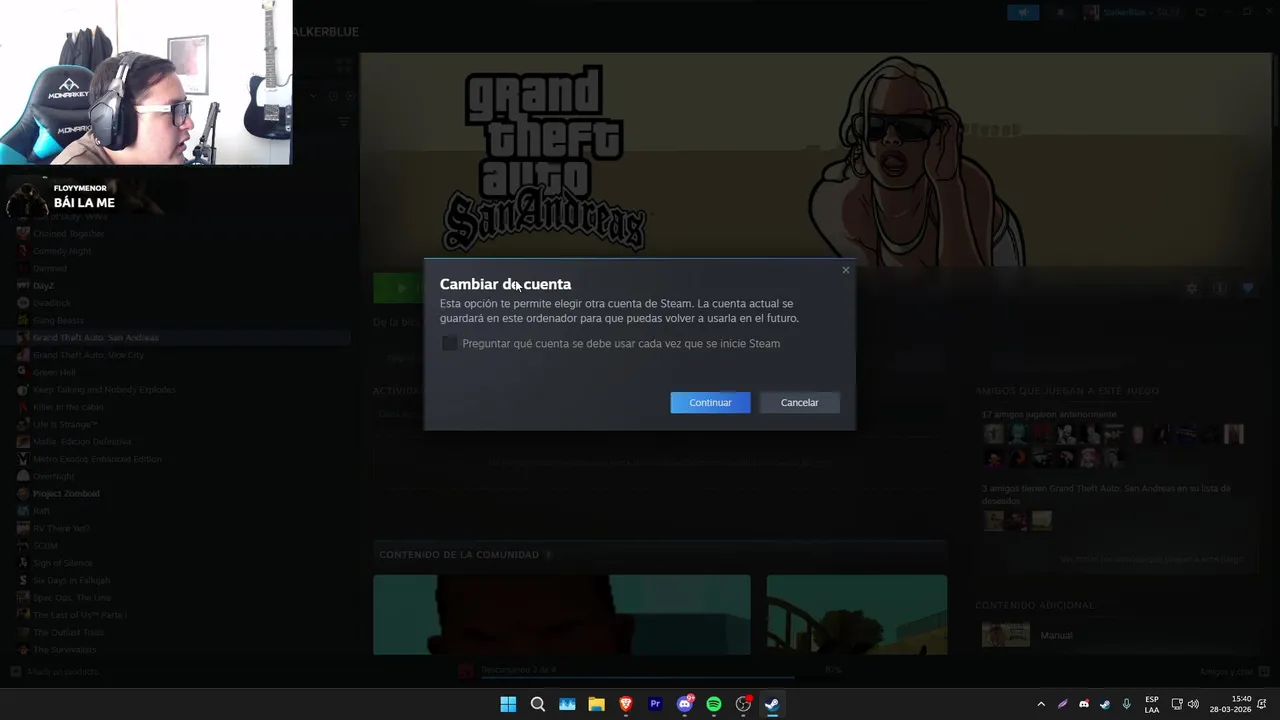Click the Steam icon in the system tray
Viewport: 1280px width, 720px height.
click(x=1105, y=704)
